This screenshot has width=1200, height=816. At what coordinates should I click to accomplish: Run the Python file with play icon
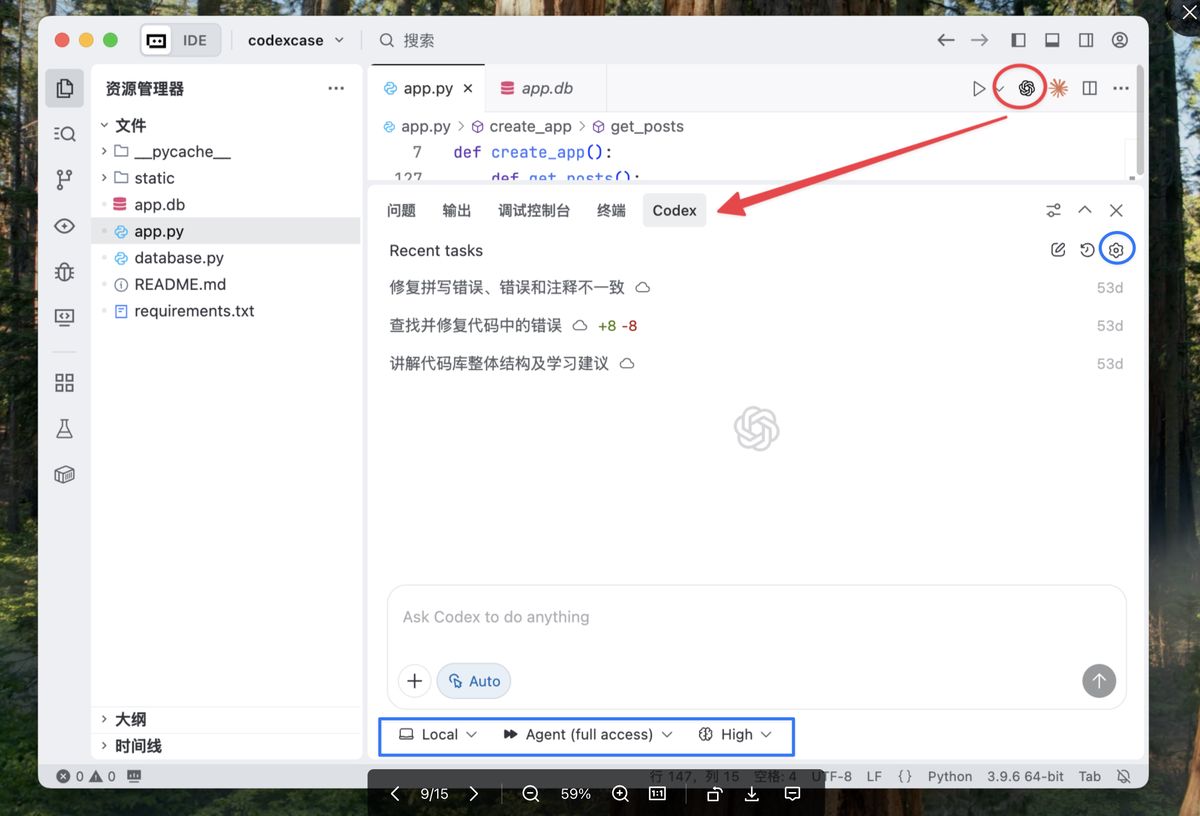[978, 88]
